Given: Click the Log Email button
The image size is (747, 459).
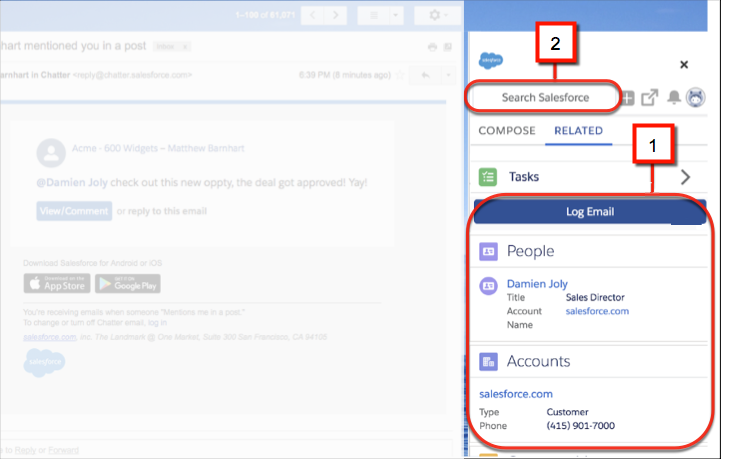Looking at the screenshot, I should click(x=590, y=212).
